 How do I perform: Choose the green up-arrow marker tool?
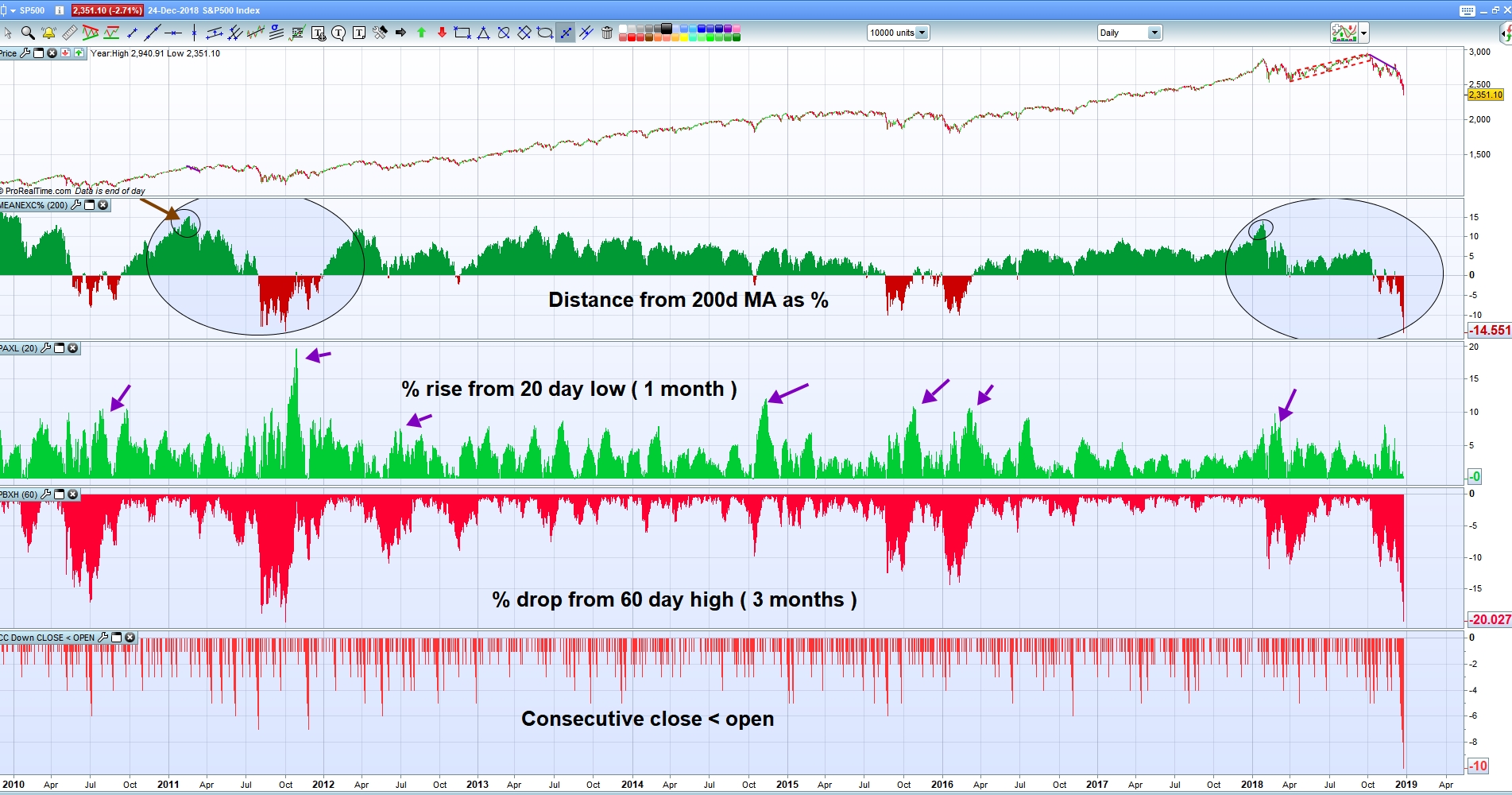pyautogui.click(x=421, y=33)
